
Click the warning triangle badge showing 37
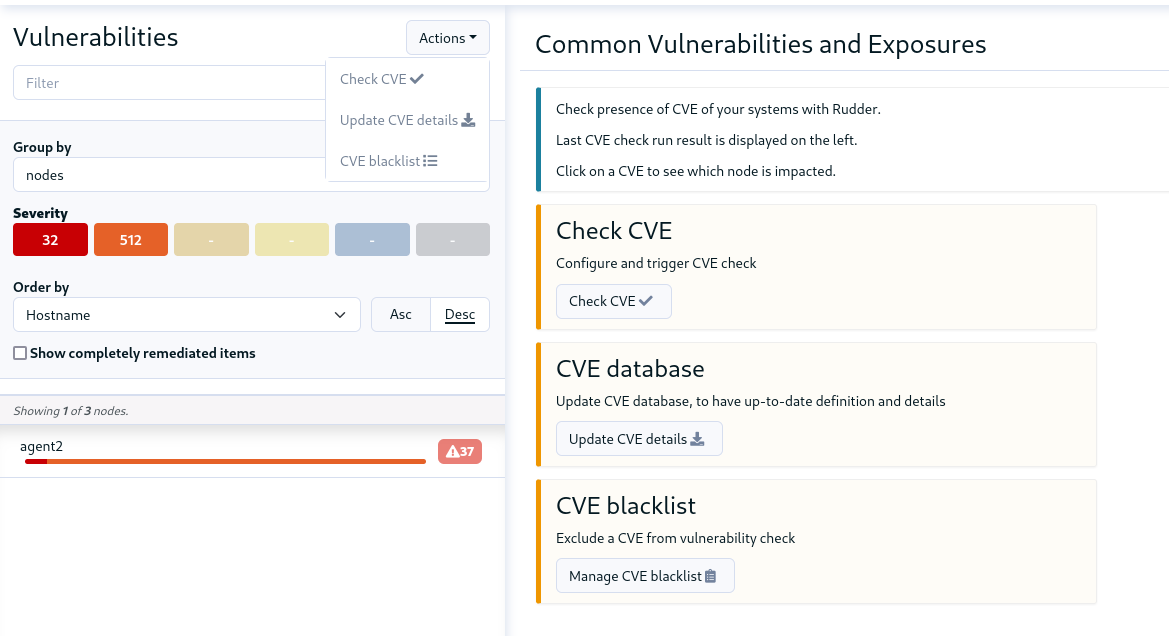click(x=459, y=451)
